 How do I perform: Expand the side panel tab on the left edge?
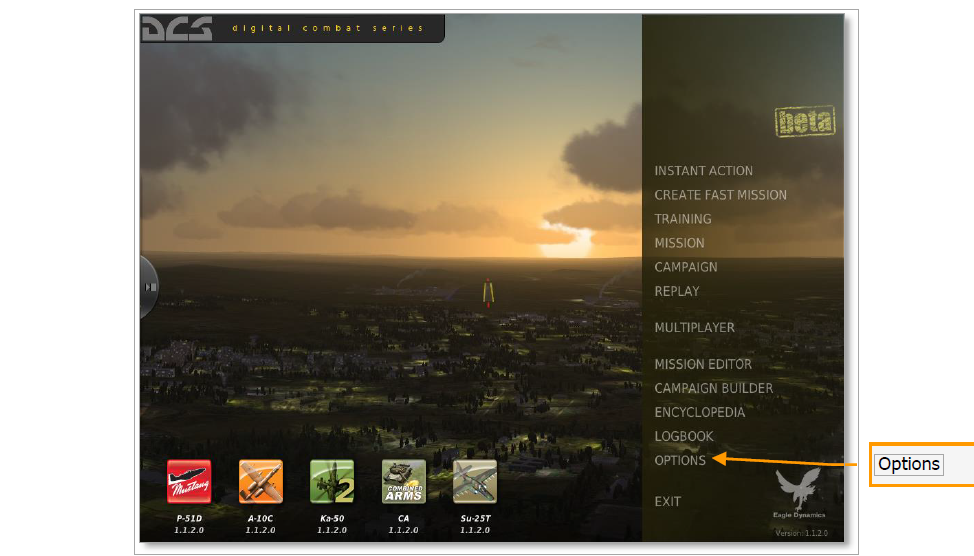149,287
